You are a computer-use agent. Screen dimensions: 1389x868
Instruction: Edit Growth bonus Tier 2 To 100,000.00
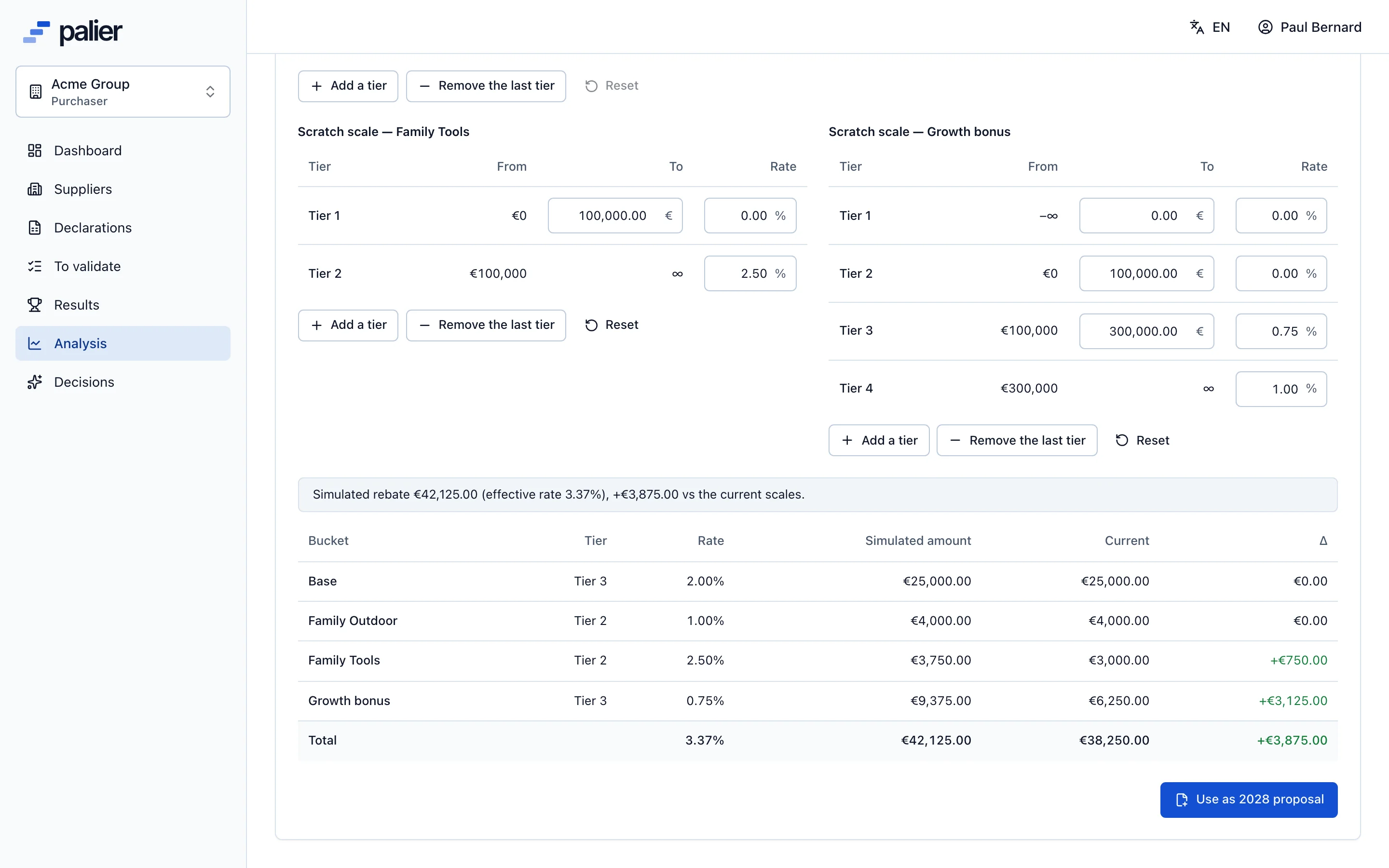(x=1146, y=273)
